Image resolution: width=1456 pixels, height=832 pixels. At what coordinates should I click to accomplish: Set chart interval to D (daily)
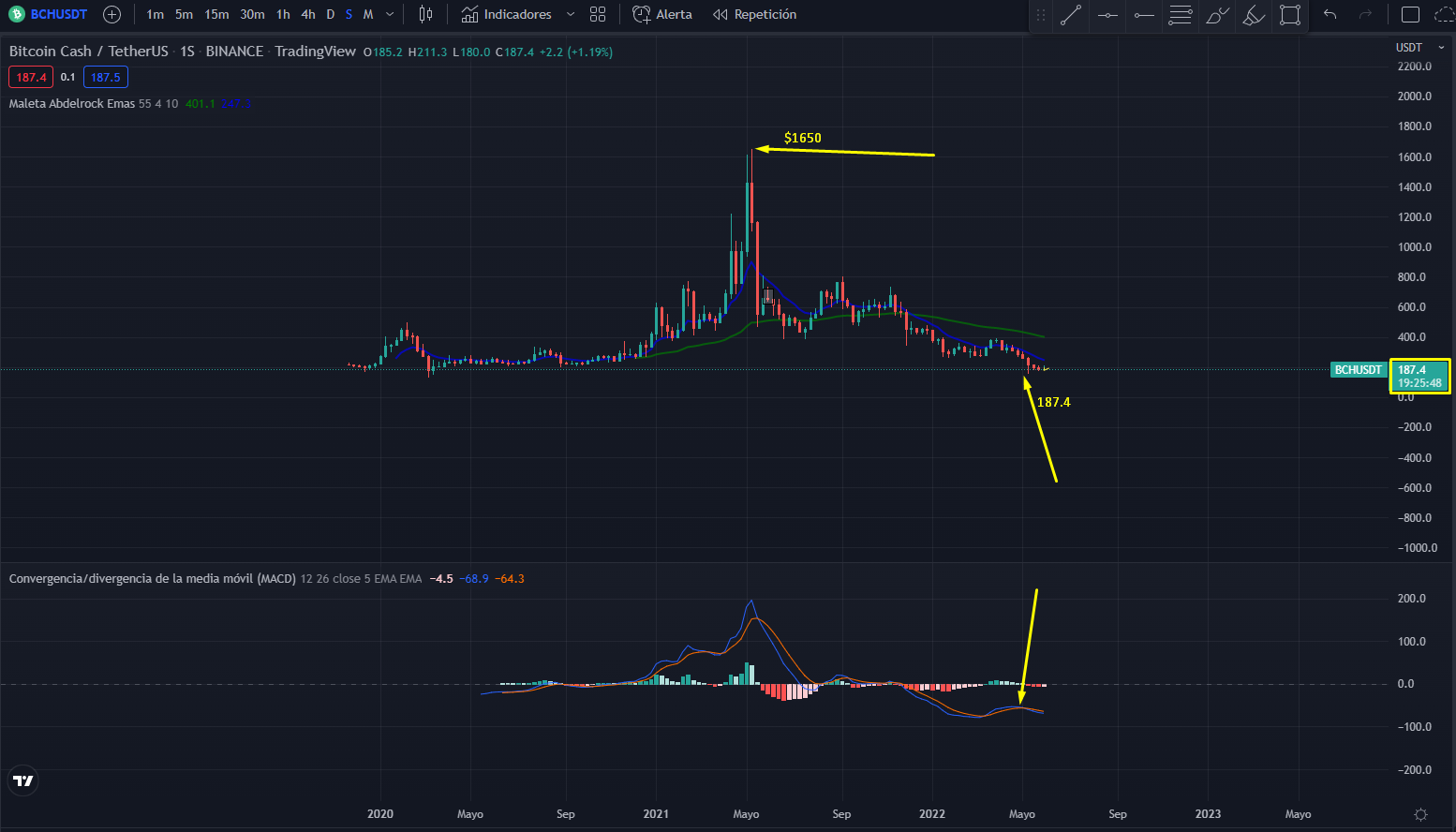tap(330, 14)
